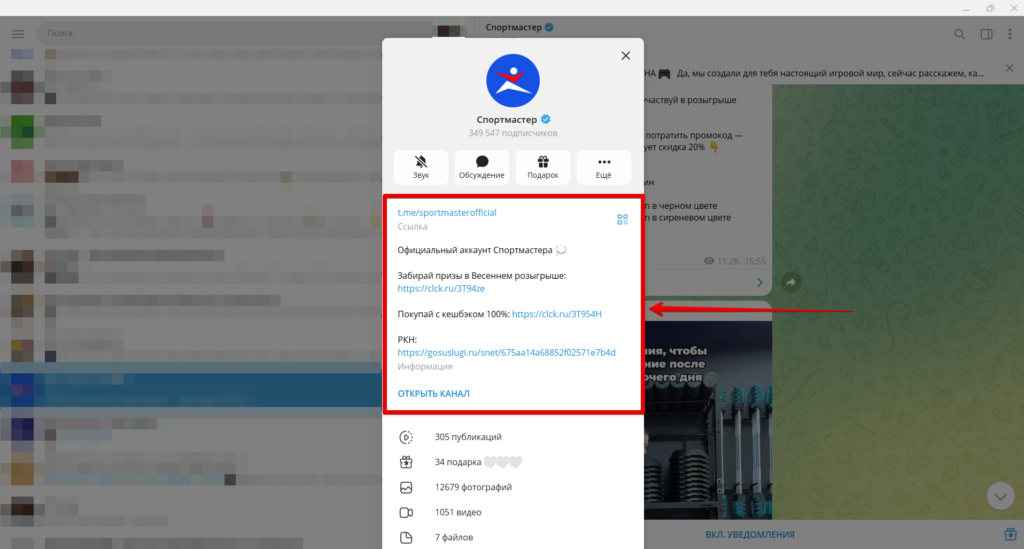The width and height of the screenshot is (1024, 549).
Task: Open the chat three-dots menu
Action: [1010, 34]
